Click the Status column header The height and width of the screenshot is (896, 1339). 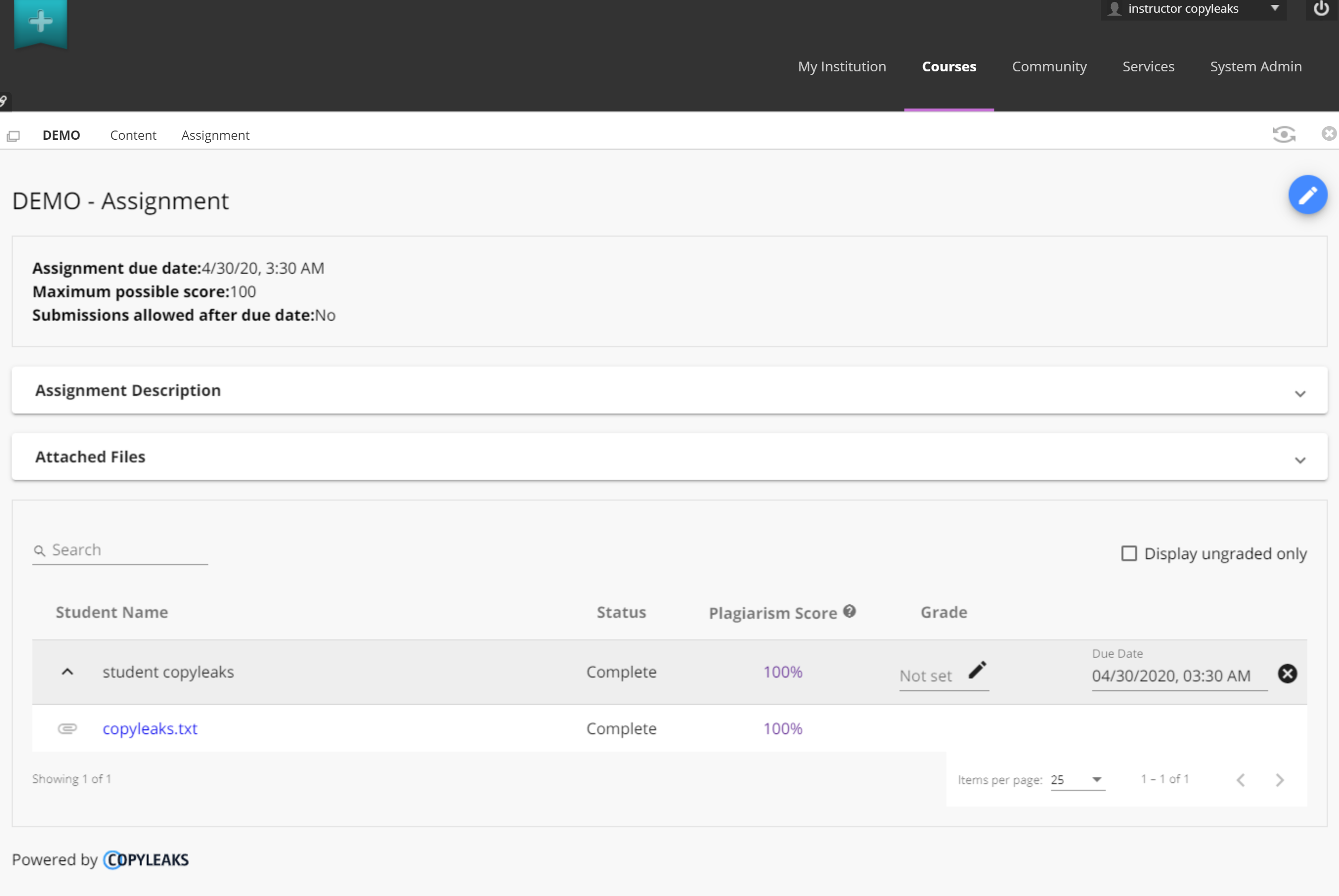click(x=621, y=612)
